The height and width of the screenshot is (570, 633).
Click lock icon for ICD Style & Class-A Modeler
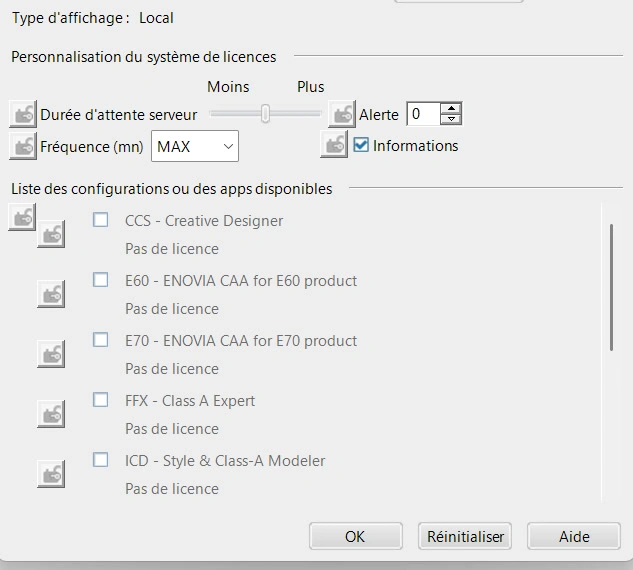51,474
